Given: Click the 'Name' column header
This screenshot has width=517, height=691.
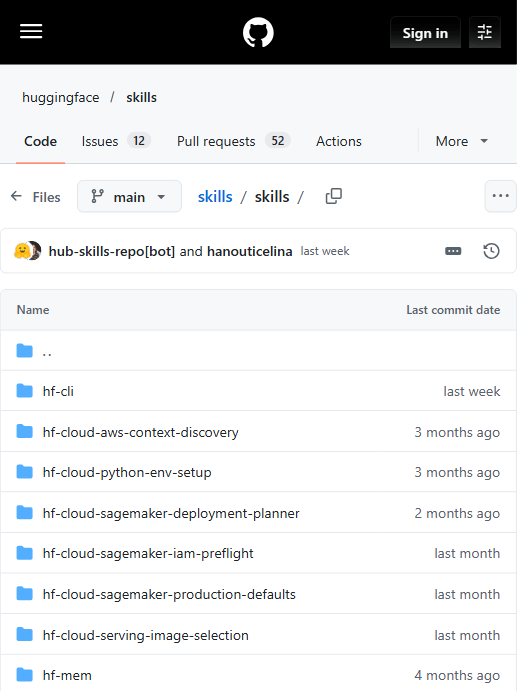Looking at the screenshot, I should point(33,310).
